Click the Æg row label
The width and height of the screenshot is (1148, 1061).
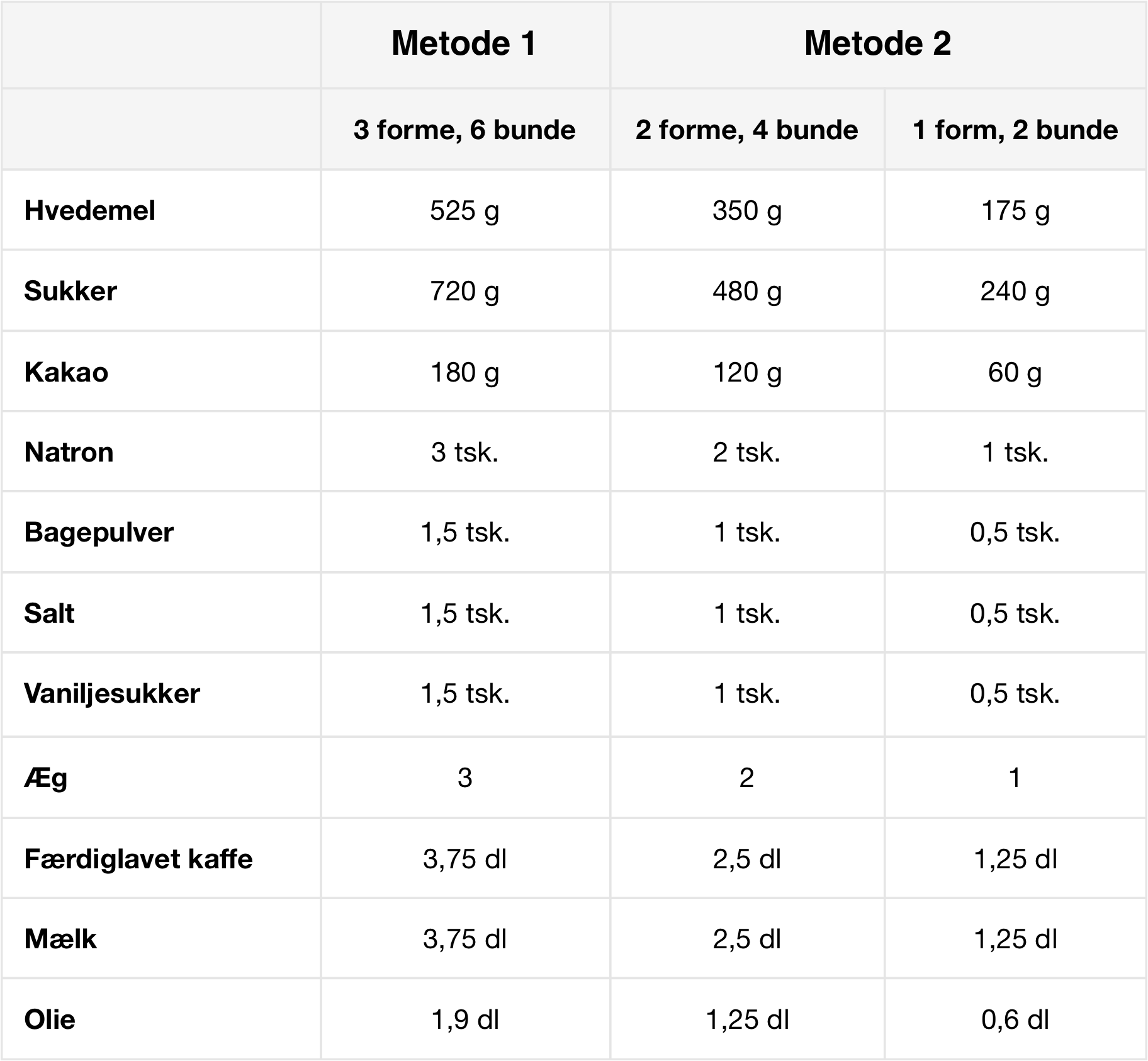[45, 778]
